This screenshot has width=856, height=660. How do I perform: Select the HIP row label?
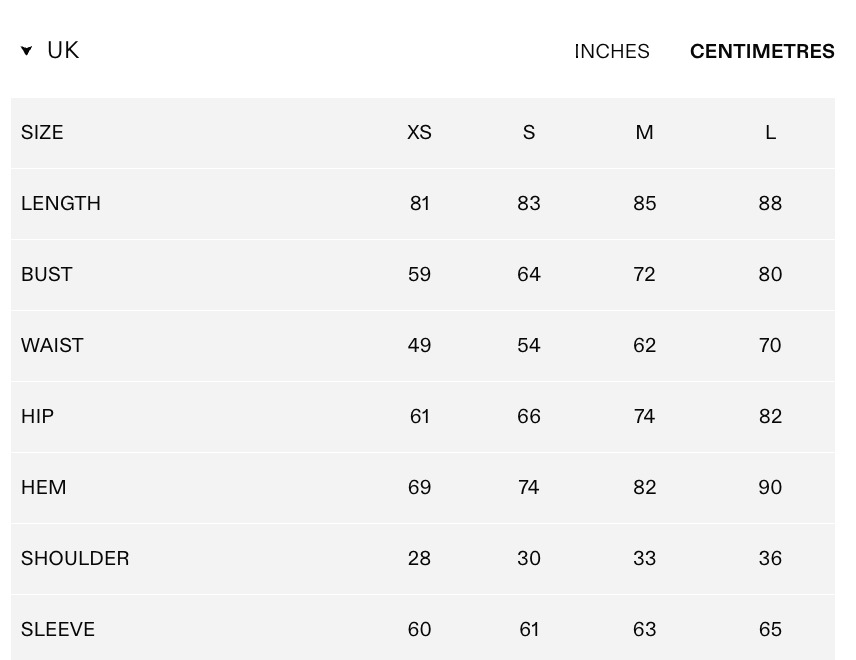click(37, 416)
